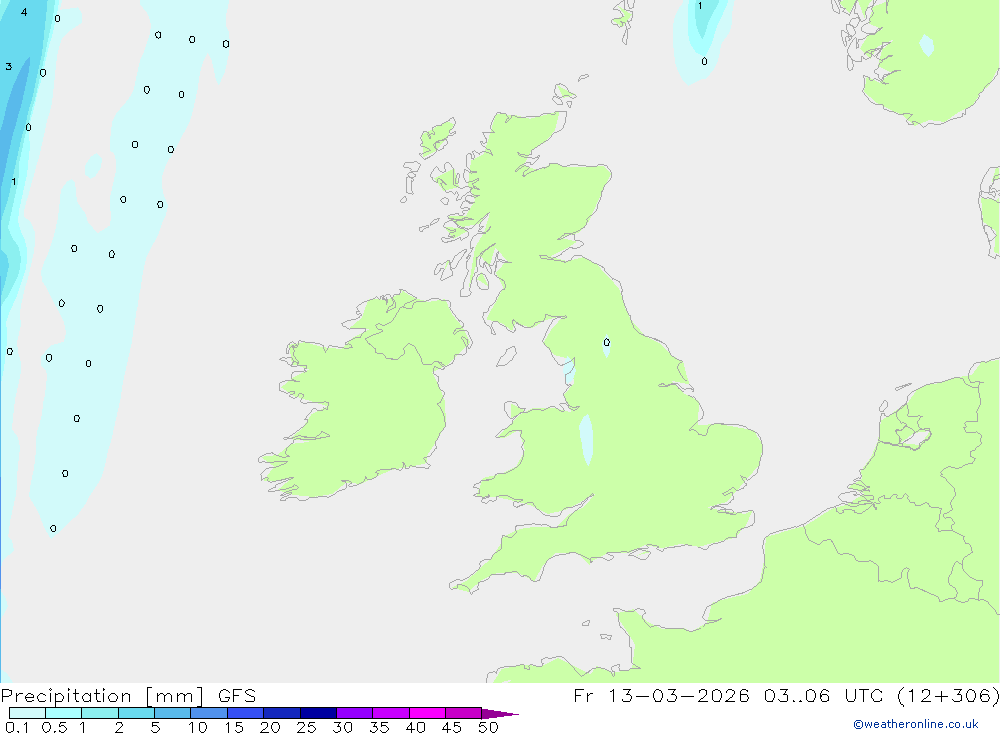This screenshot has width=1000, height=733.
Task: Click the 'Precipitation [mm]' title text
Action: pos(102,696)
